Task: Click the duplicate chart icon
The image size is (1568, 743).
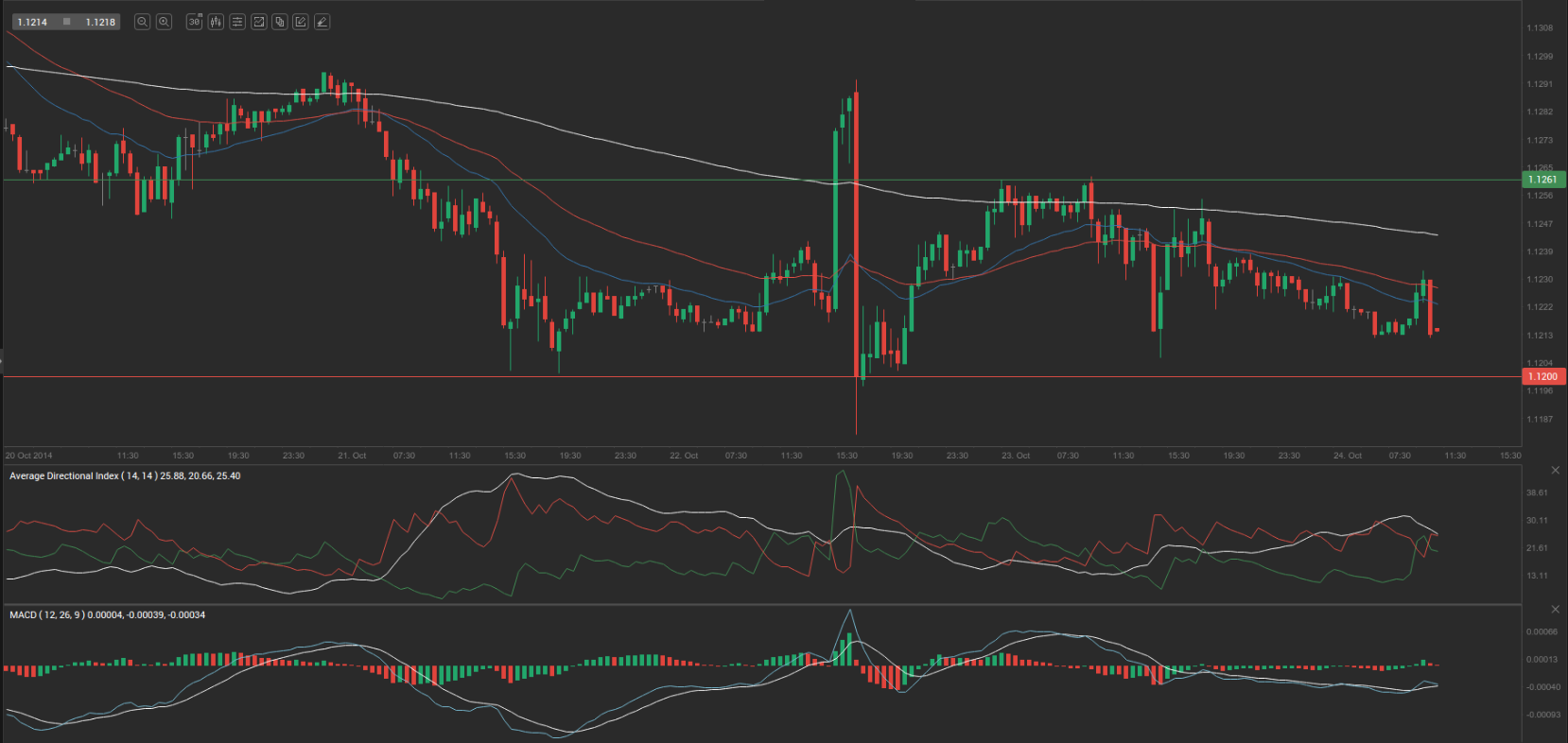Action: pos(280,22)
